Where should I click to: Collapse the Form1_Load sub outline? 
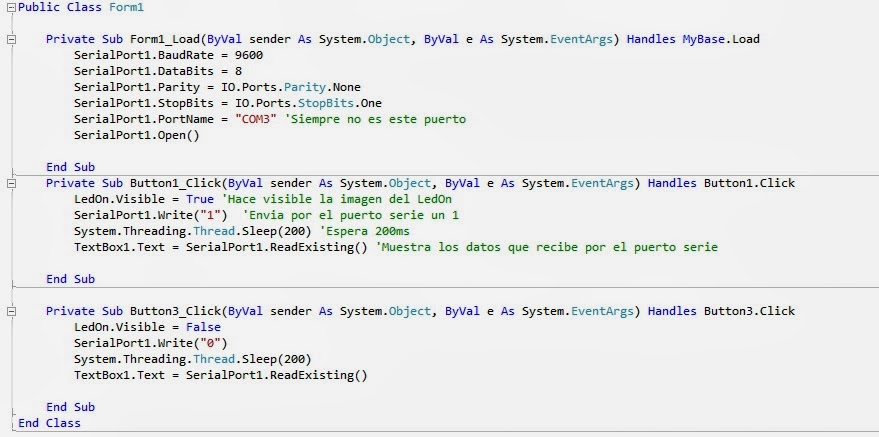point(12,40)
